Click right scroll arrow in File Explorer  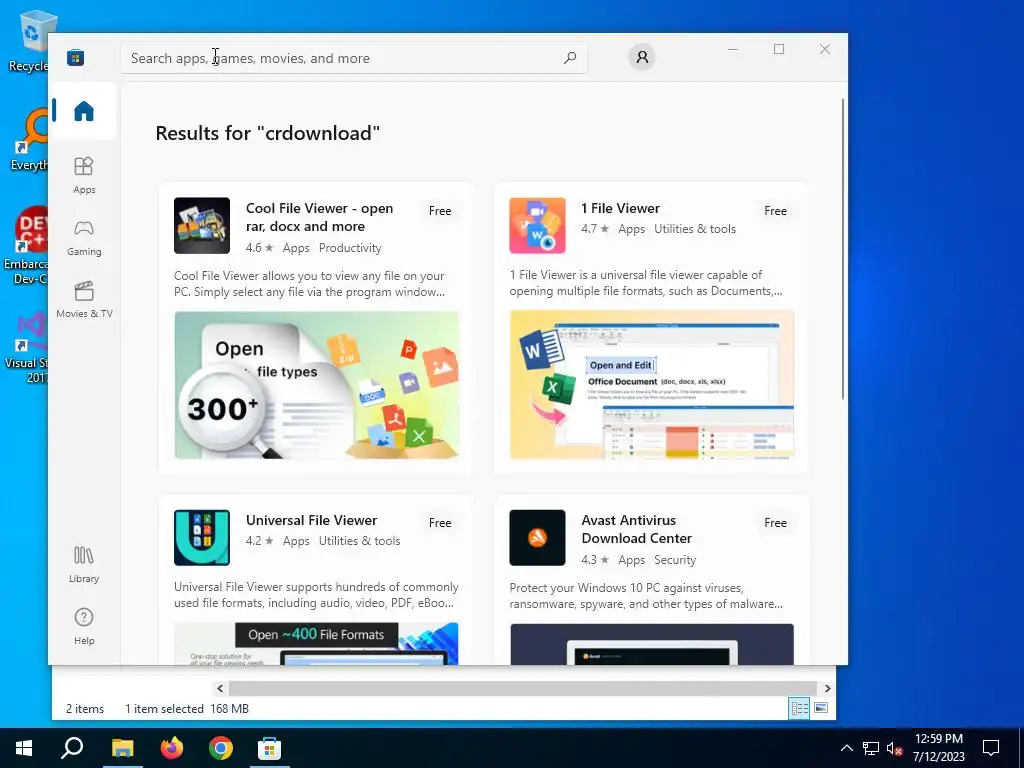[x=827, y=688]
